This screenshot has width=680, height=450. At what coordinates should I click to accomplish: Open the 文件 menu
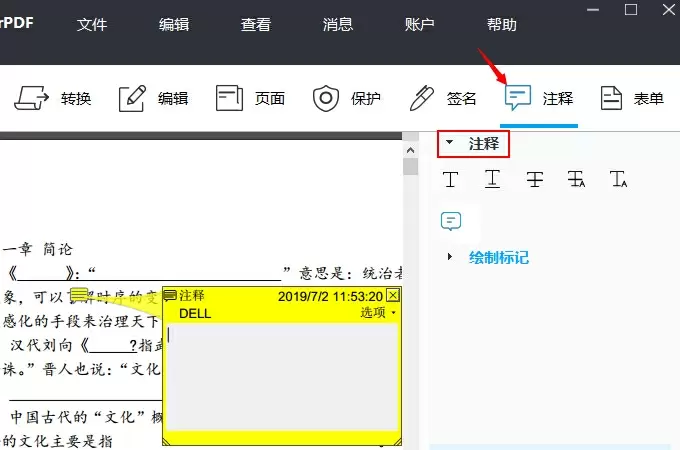click(x=92, y=25)
